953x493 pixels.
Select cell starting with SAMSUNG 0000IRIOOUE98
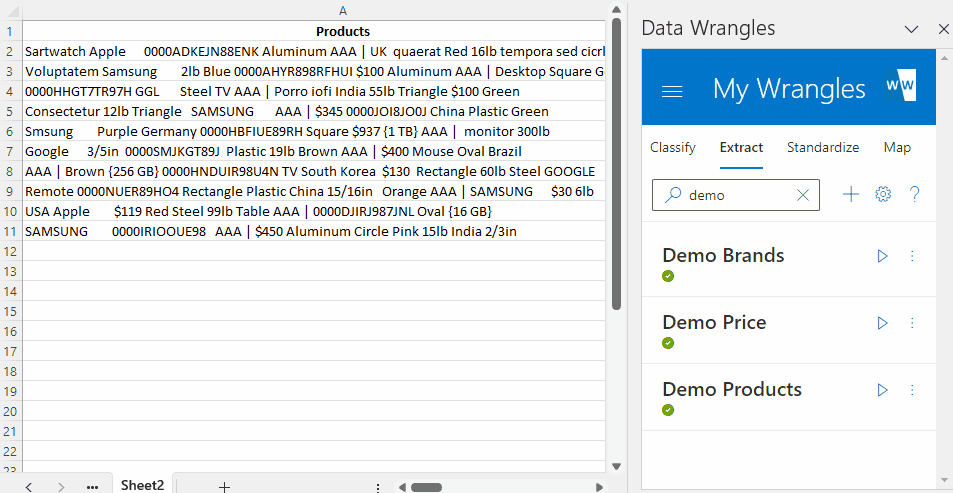coord(314,232)
